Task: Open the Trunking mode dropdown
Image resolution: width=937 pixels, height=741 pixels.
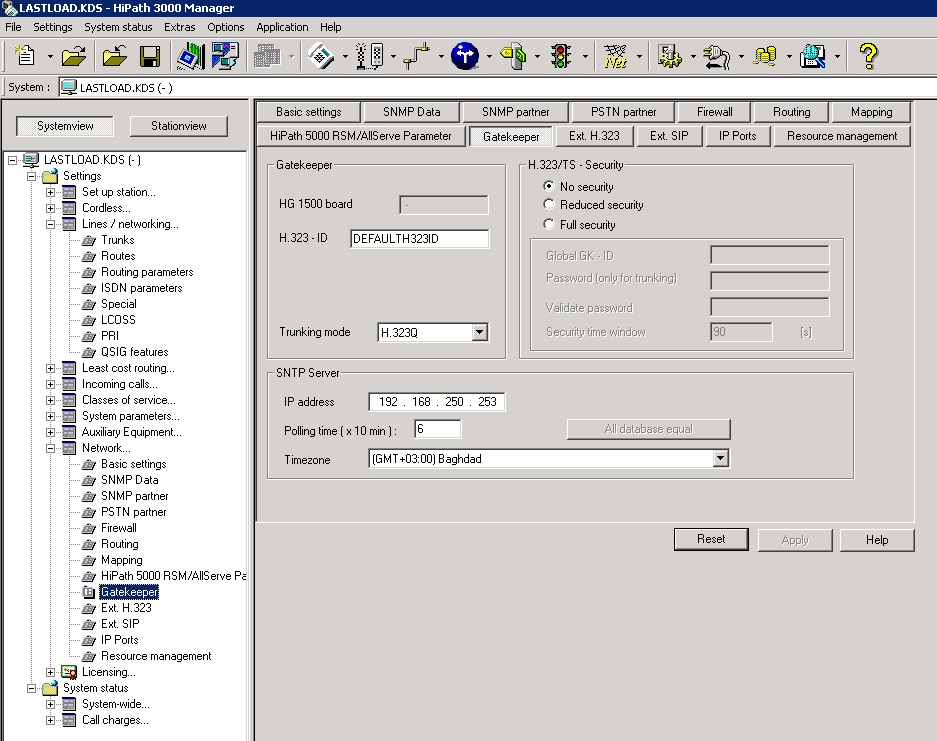Action: coord(479,332)
